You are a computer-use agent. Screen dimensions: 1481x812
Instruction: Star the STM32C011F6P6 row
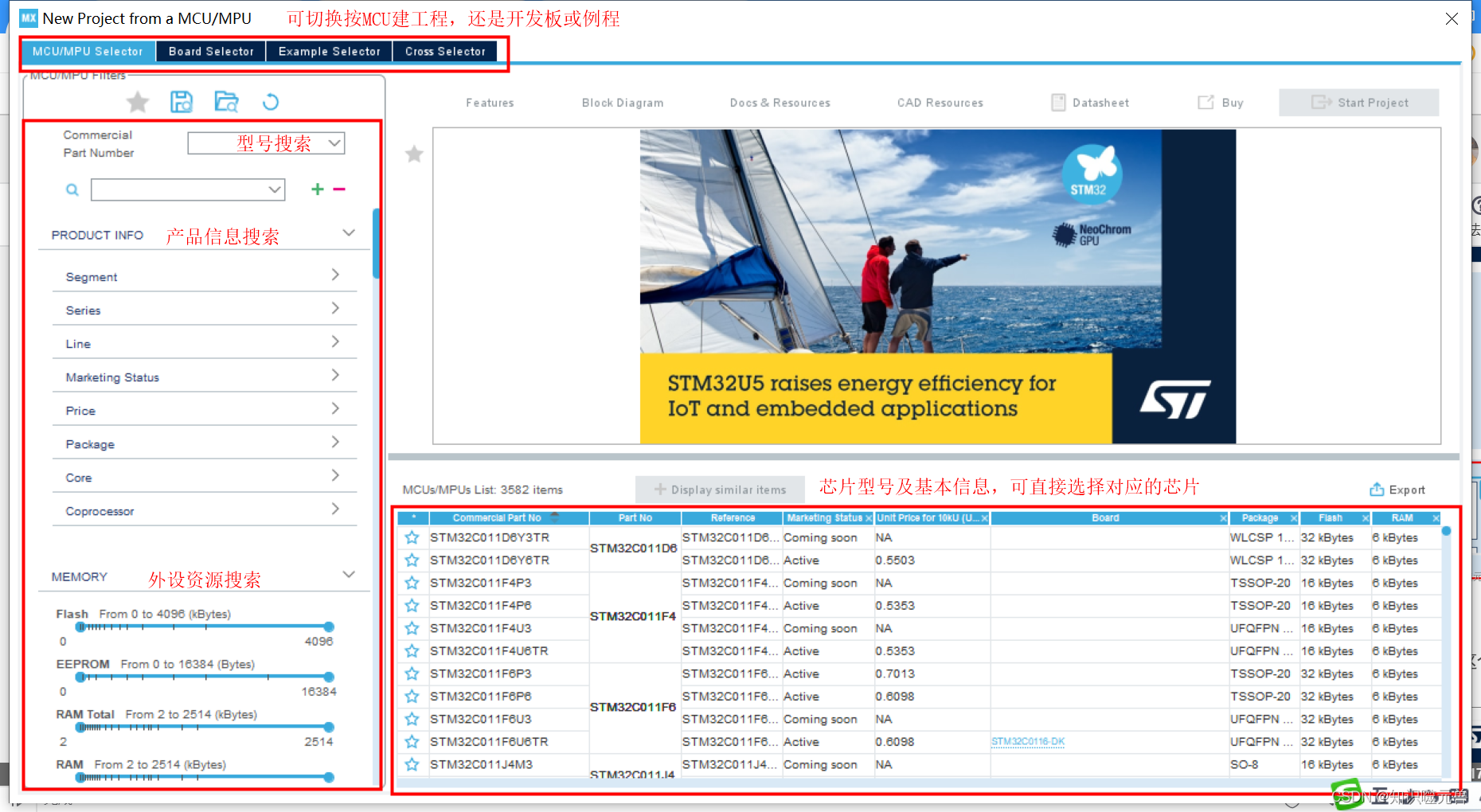(412, 697)
